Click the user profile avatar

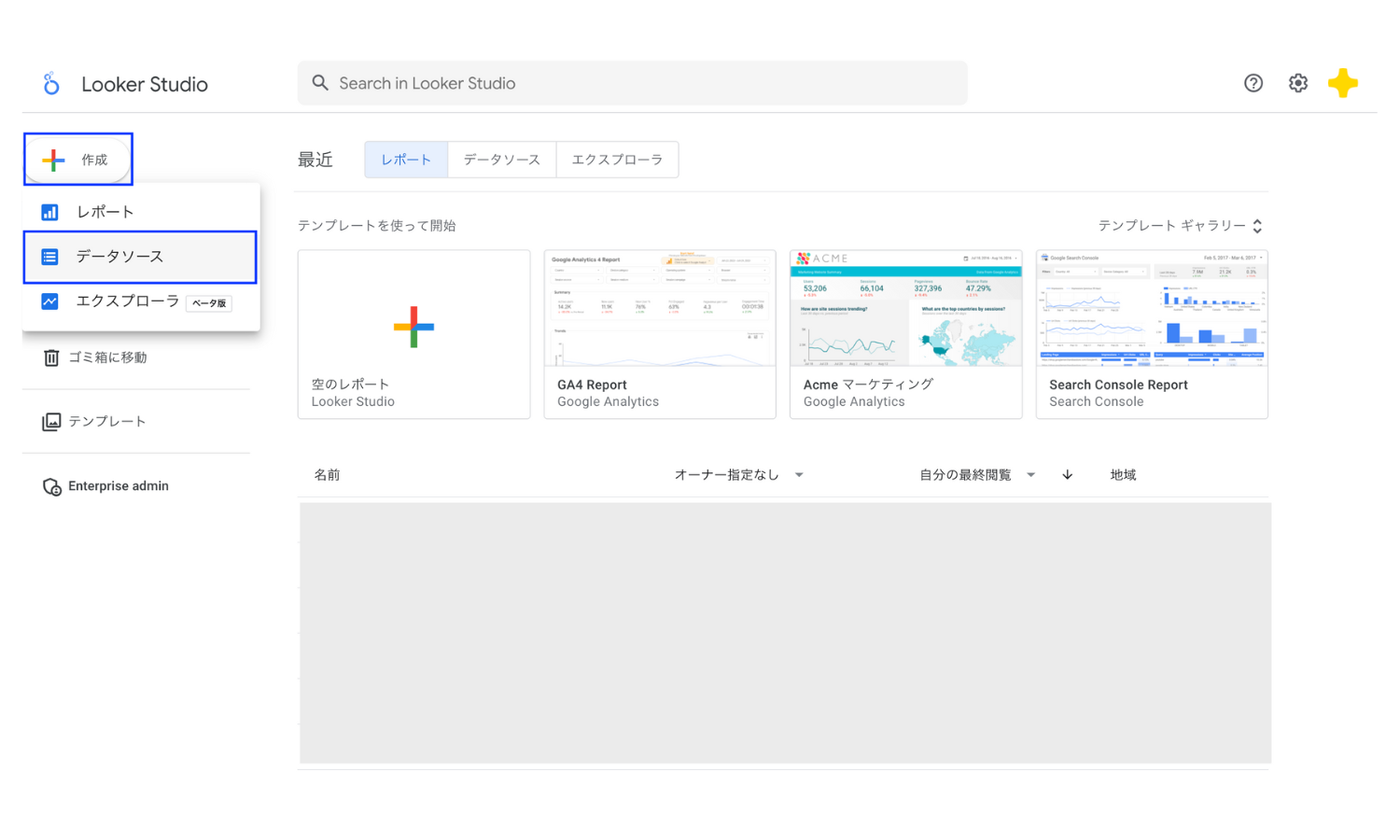[x=1343, y=83]
